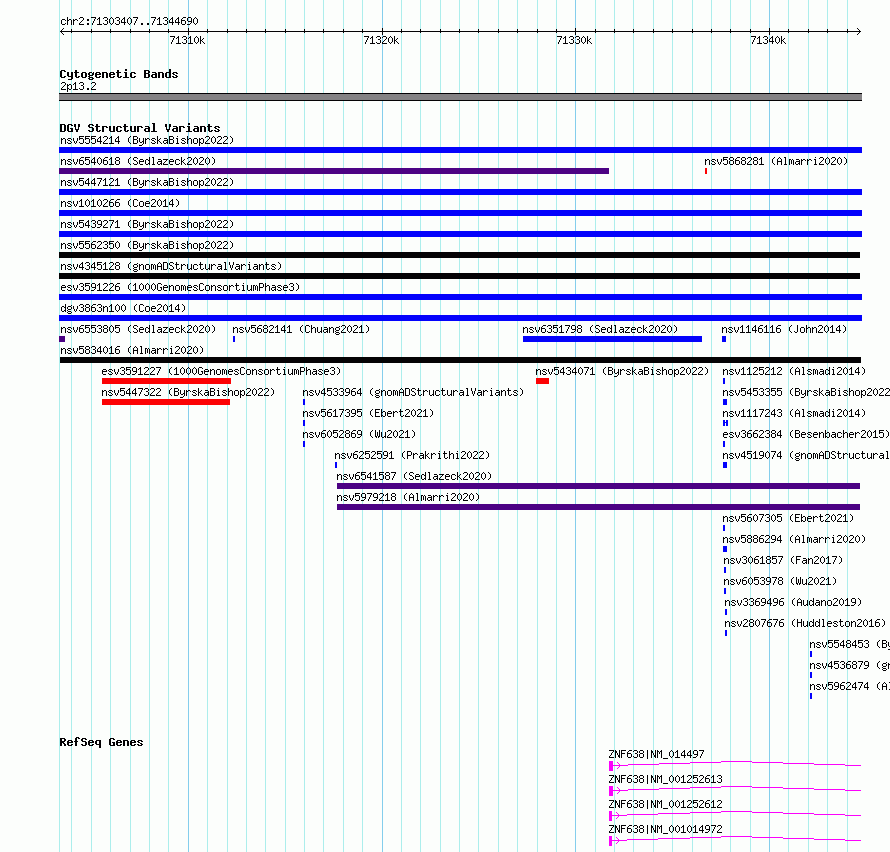Click nsv5979218 (Almarri2020) label

(408, 497)
